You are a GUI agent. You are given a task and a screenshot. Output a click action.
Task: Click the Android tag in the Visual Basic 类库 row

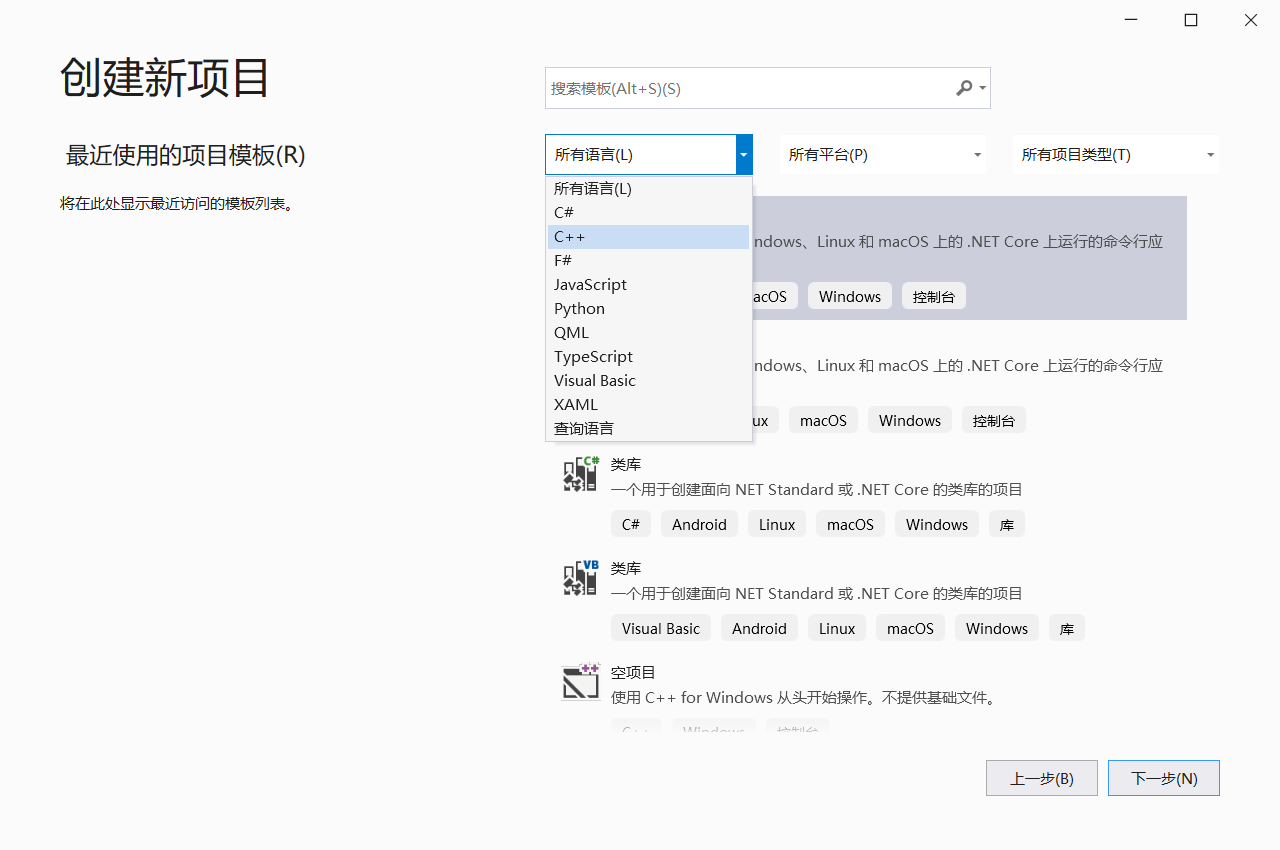coord(759,628)
